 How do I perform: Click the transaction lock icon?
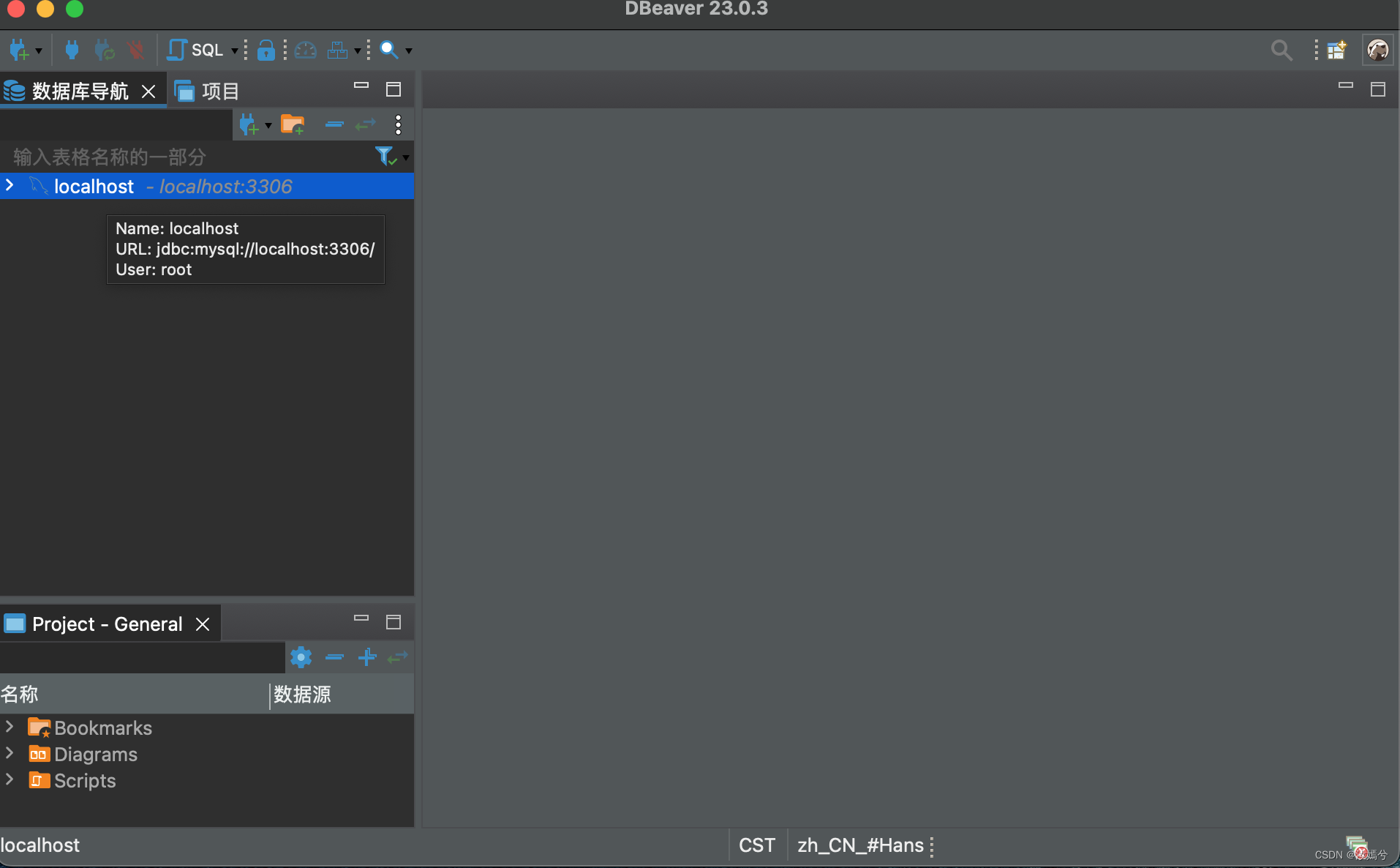(x=266, y=50)
